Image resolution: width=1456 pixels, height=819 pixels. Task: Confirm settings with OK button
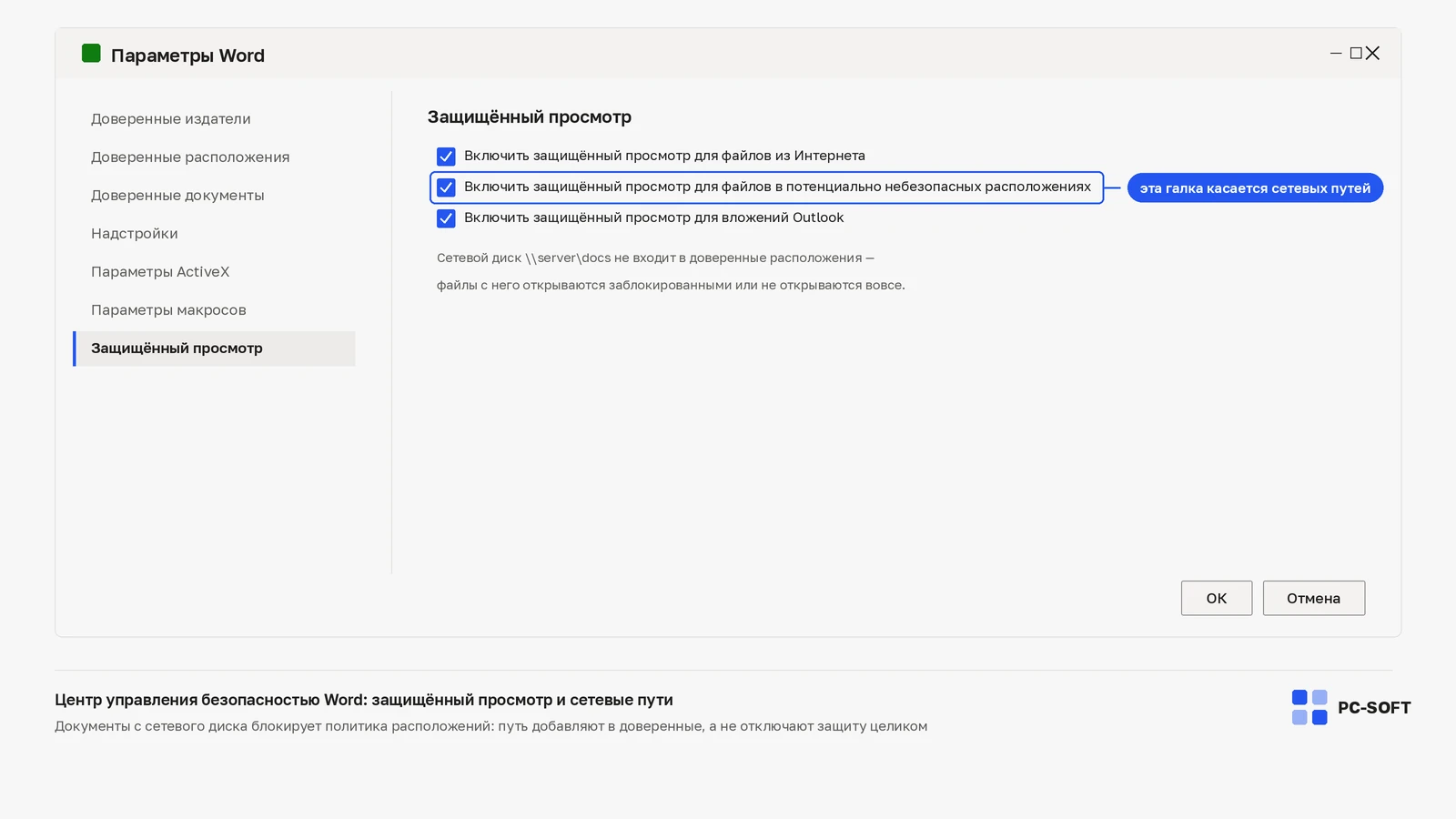(x=1217, y=598)
